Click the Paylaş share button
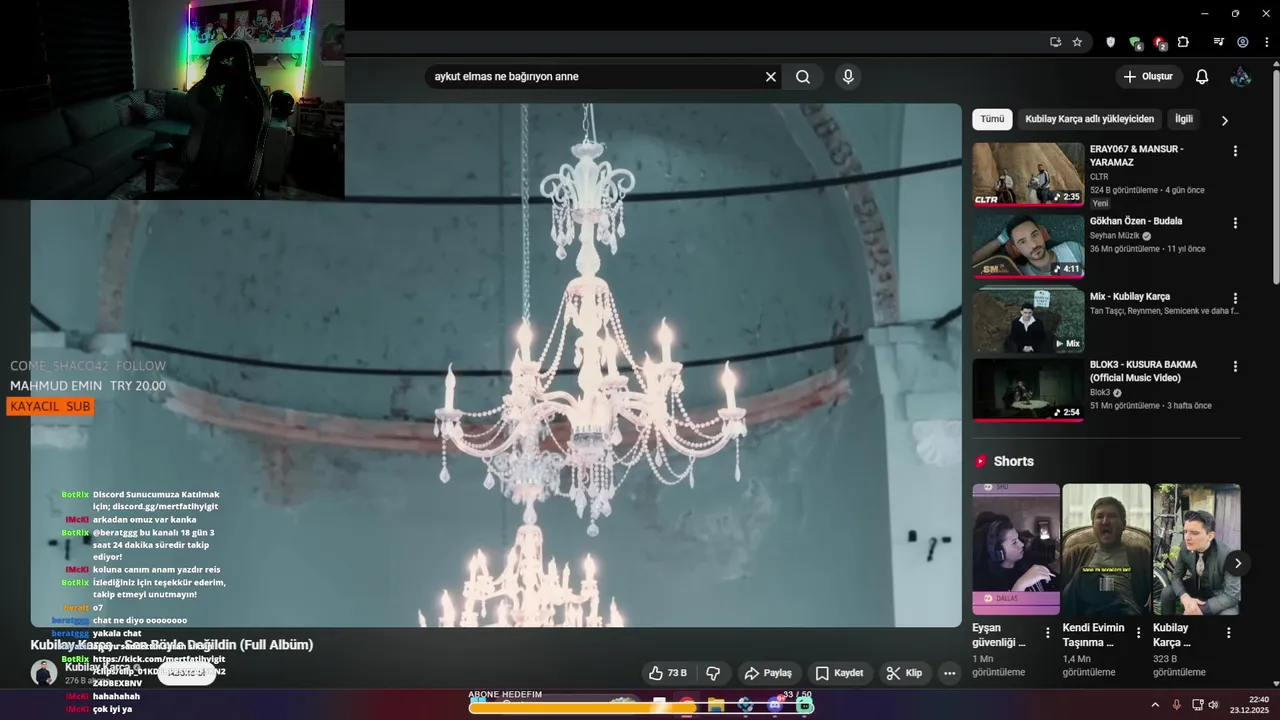The width and height of the screenshot is (1280, 720). [x=768, y=673]
